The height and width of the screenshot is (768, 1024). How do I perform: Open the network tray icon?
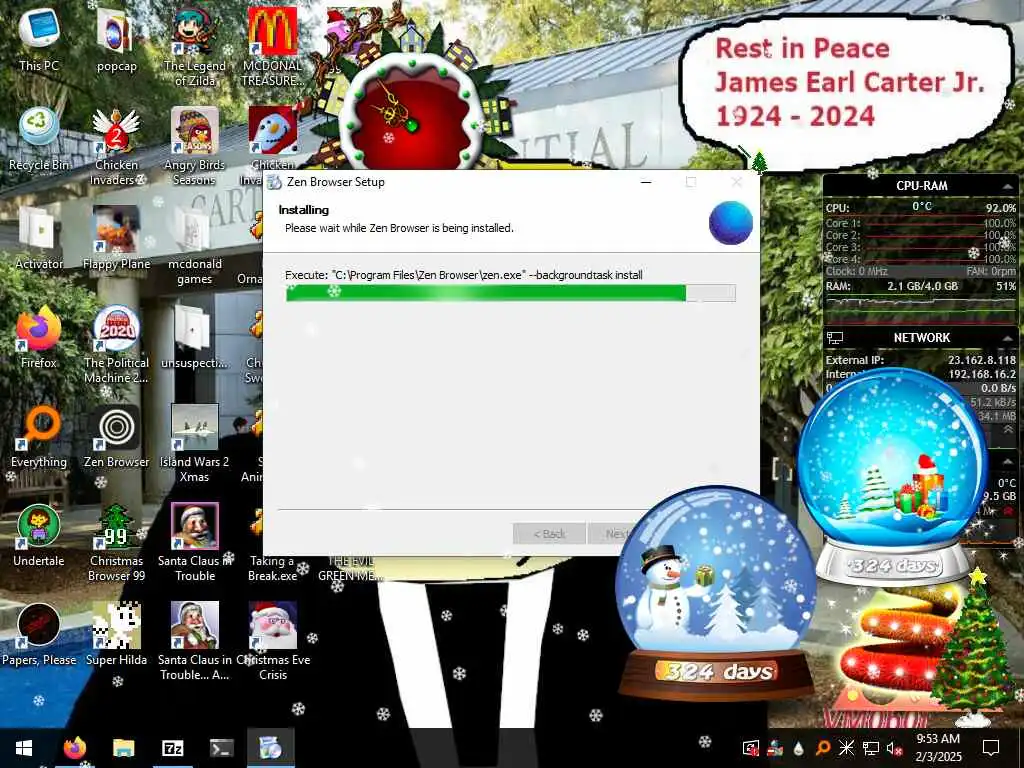(871, 748)
